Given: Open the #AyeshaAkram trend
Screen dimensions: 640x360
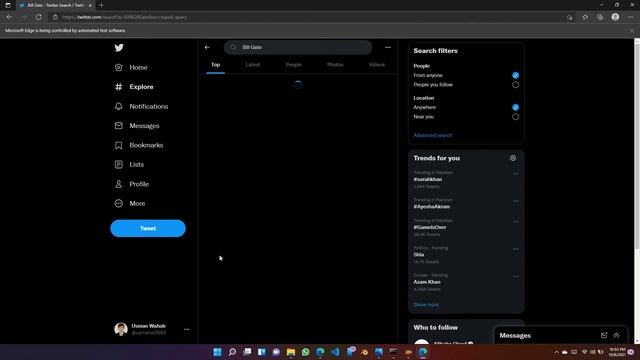Looking at the screenshot, I should click(431, 207).
